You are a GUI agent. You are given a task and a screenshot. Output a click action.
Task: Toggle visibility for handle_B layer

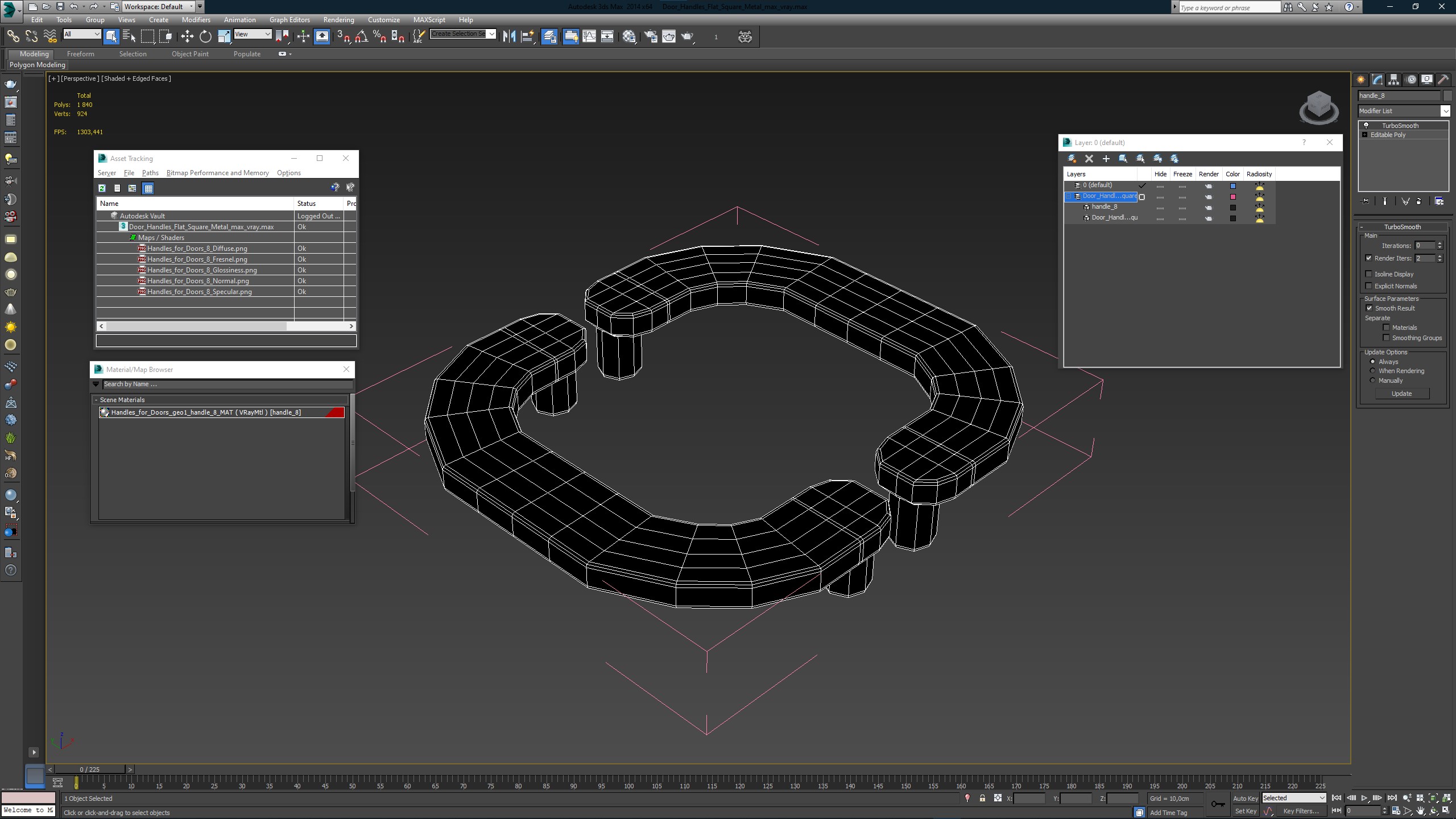(x=1160, y=207)
